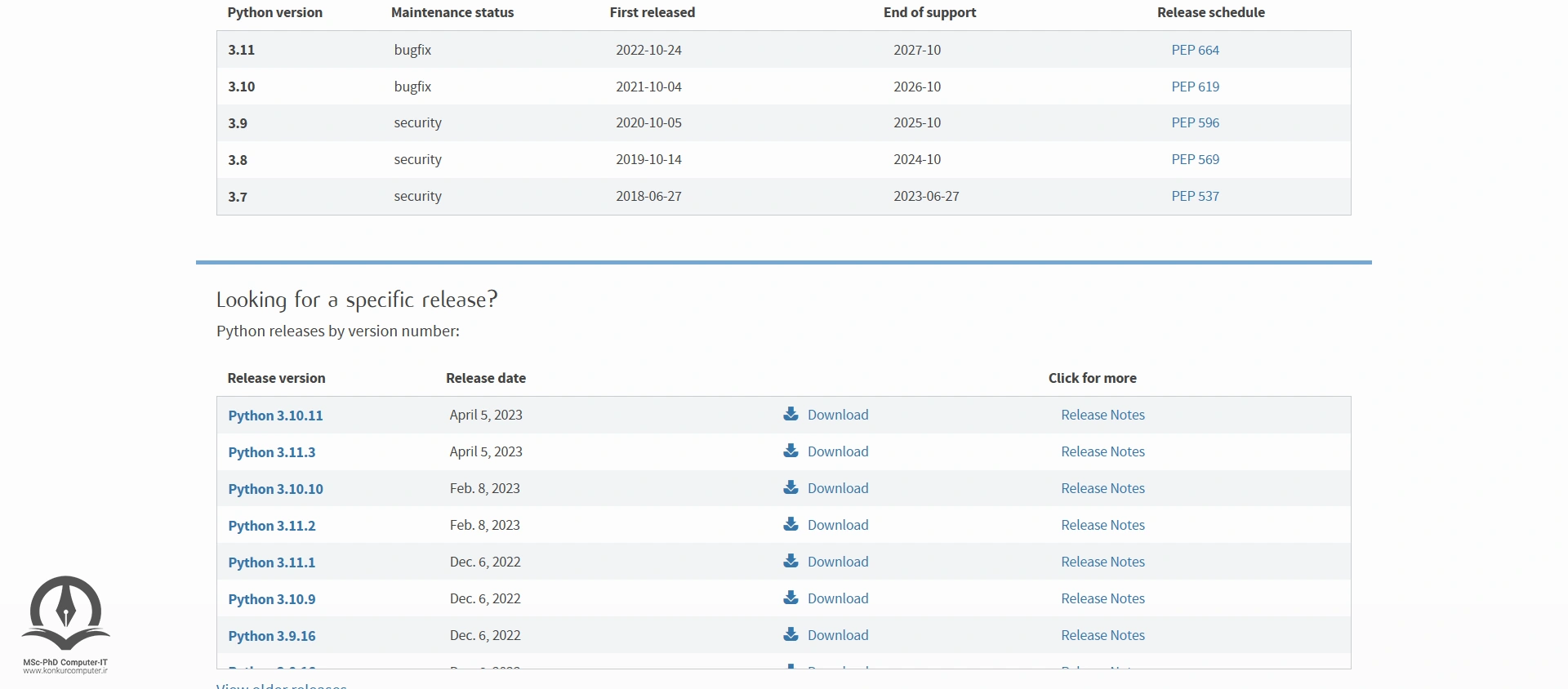View Release Notes for Python 3.11.3
The image size is (1568, 689).
1102,451
